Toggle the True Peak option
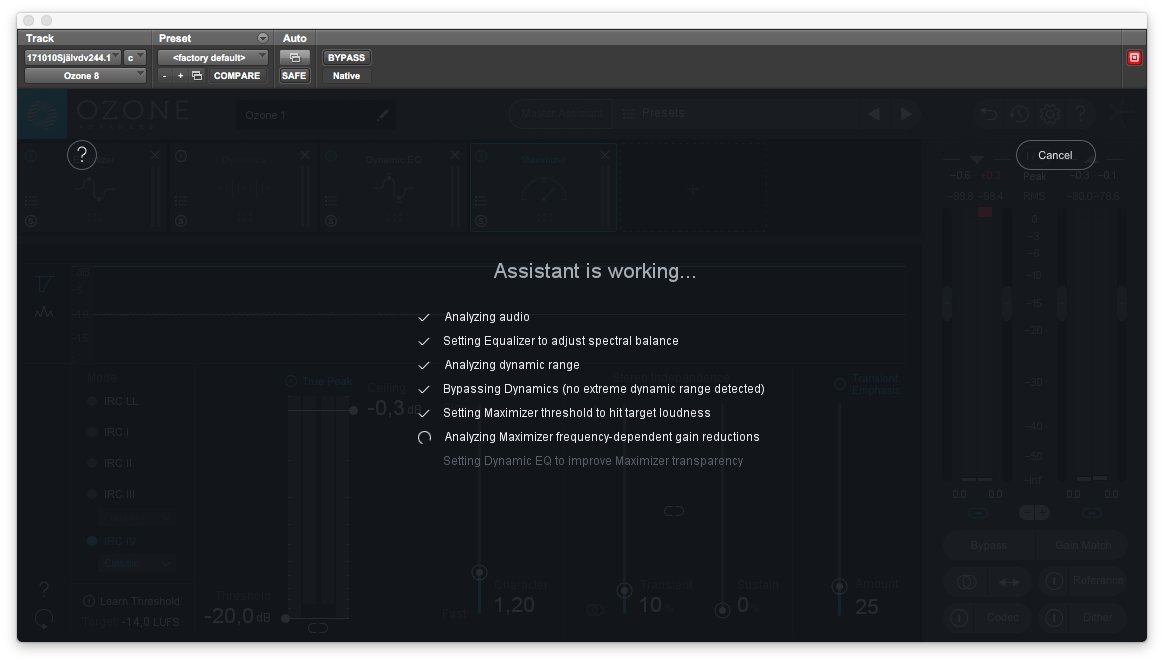This screenshot has width=1164, height=663. click(319, 381)
